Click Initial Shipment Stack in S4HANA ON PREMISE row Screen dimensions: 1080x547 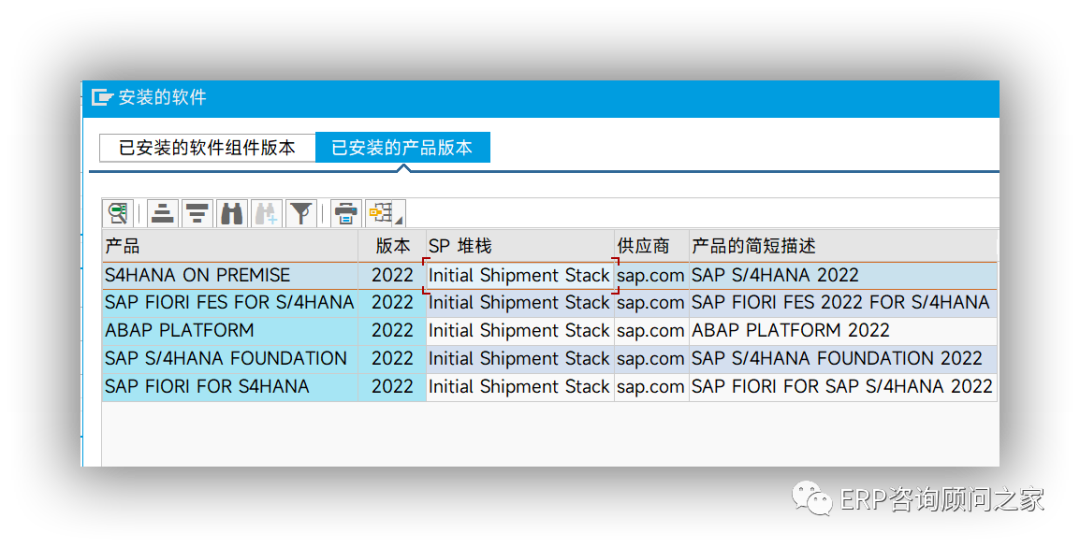tap(520, 276)
